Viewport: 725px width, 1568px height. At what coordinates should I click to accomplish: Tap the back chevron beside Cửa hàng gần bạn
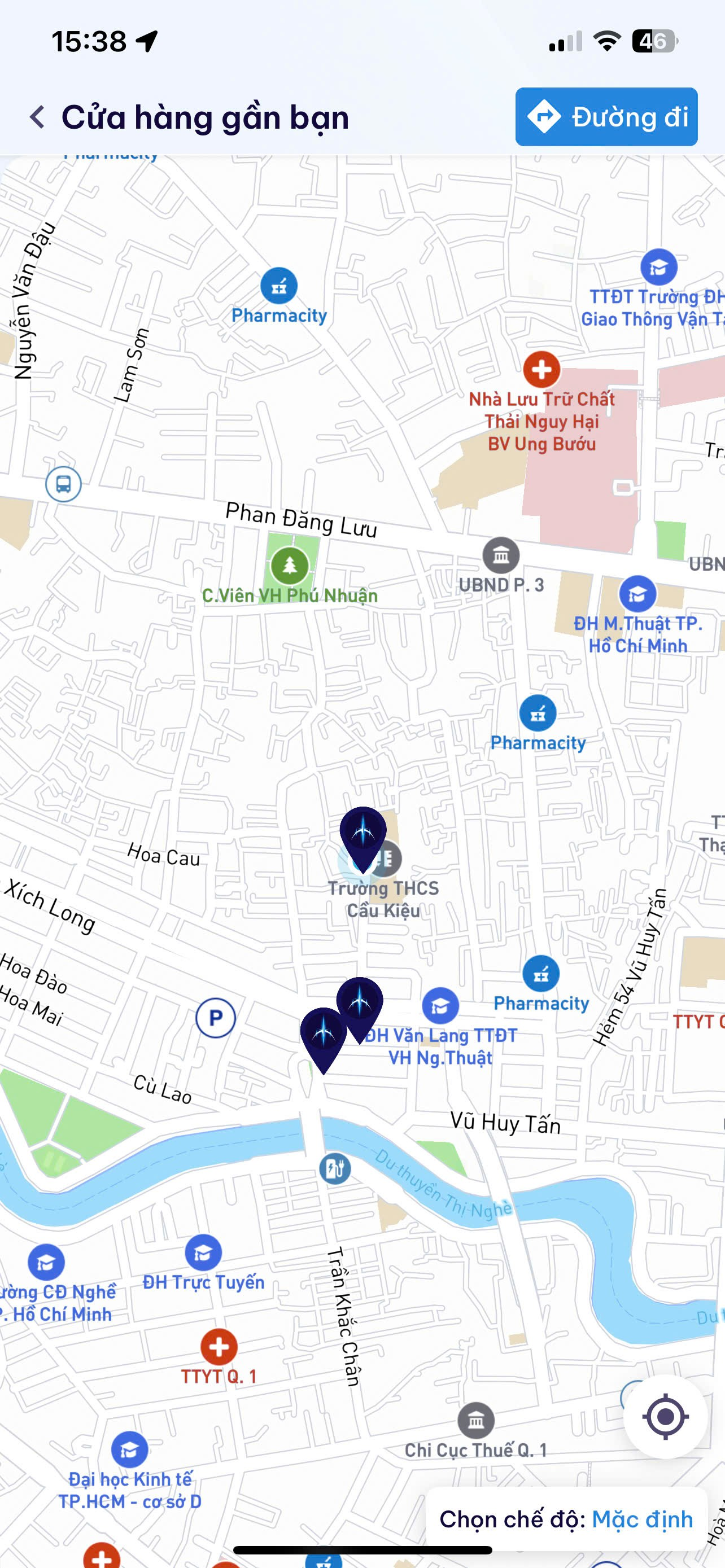[38, 117]
